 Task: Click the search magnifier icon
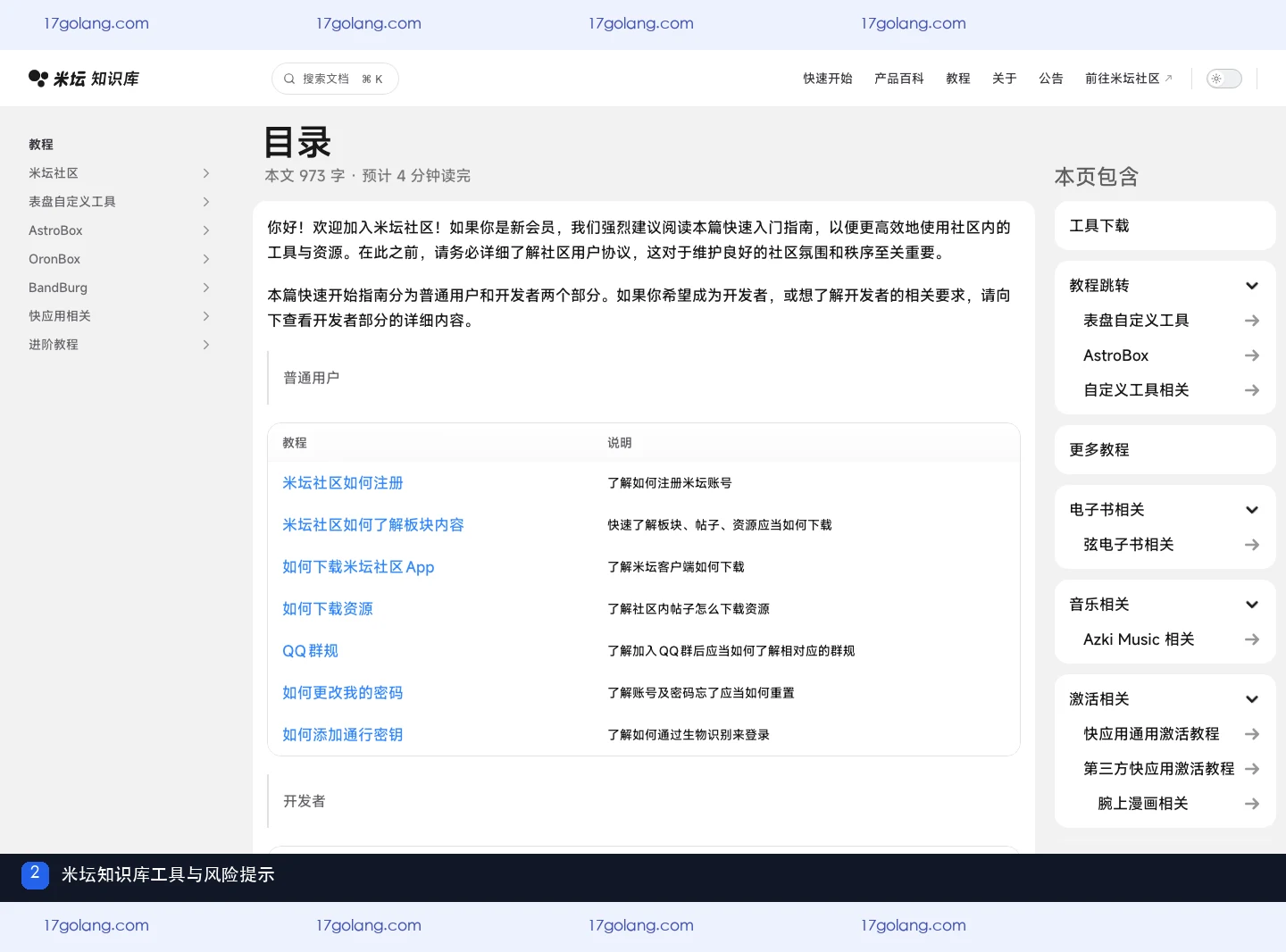pos(289,79)
